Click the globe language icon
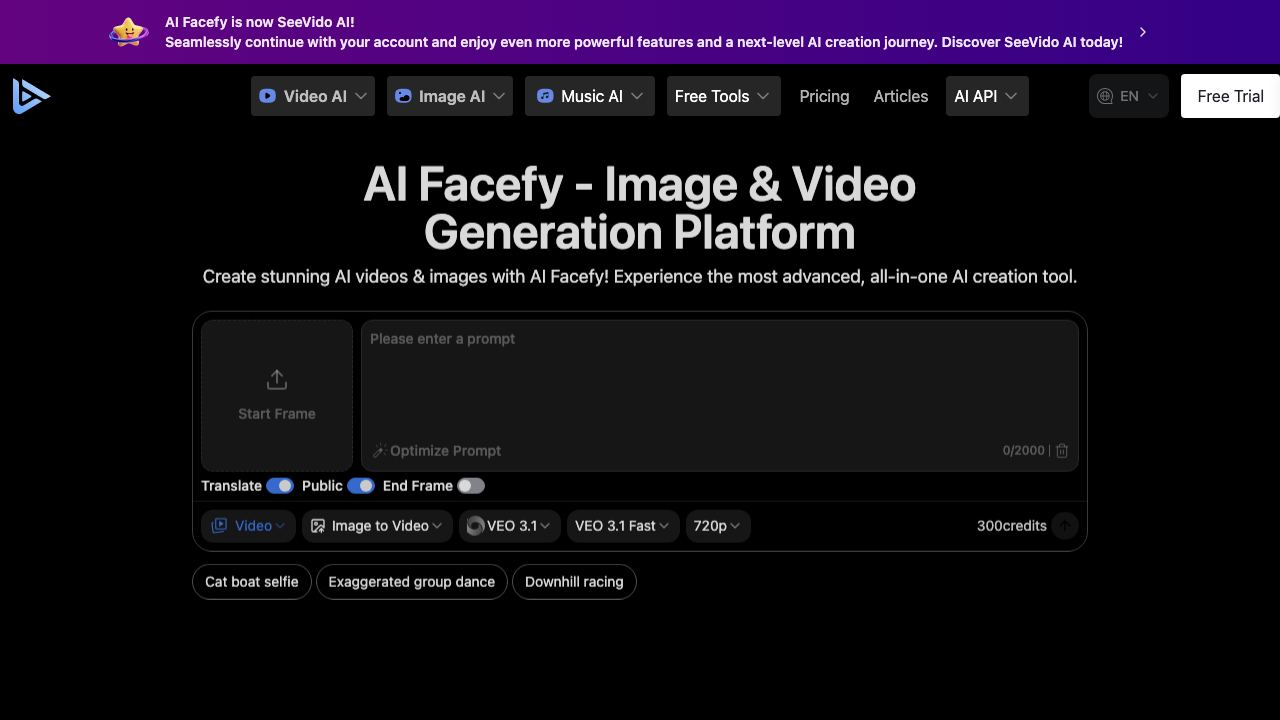The image size is (1280, 720). [x=1105, y=96]
